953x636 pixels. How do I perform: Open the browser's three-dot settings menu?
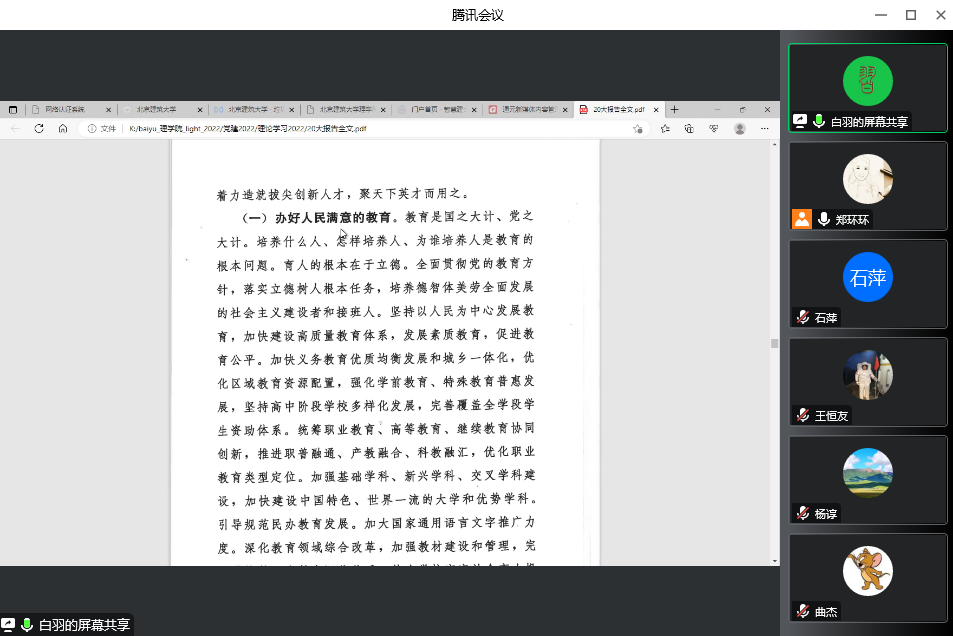[x=765, y=129]
